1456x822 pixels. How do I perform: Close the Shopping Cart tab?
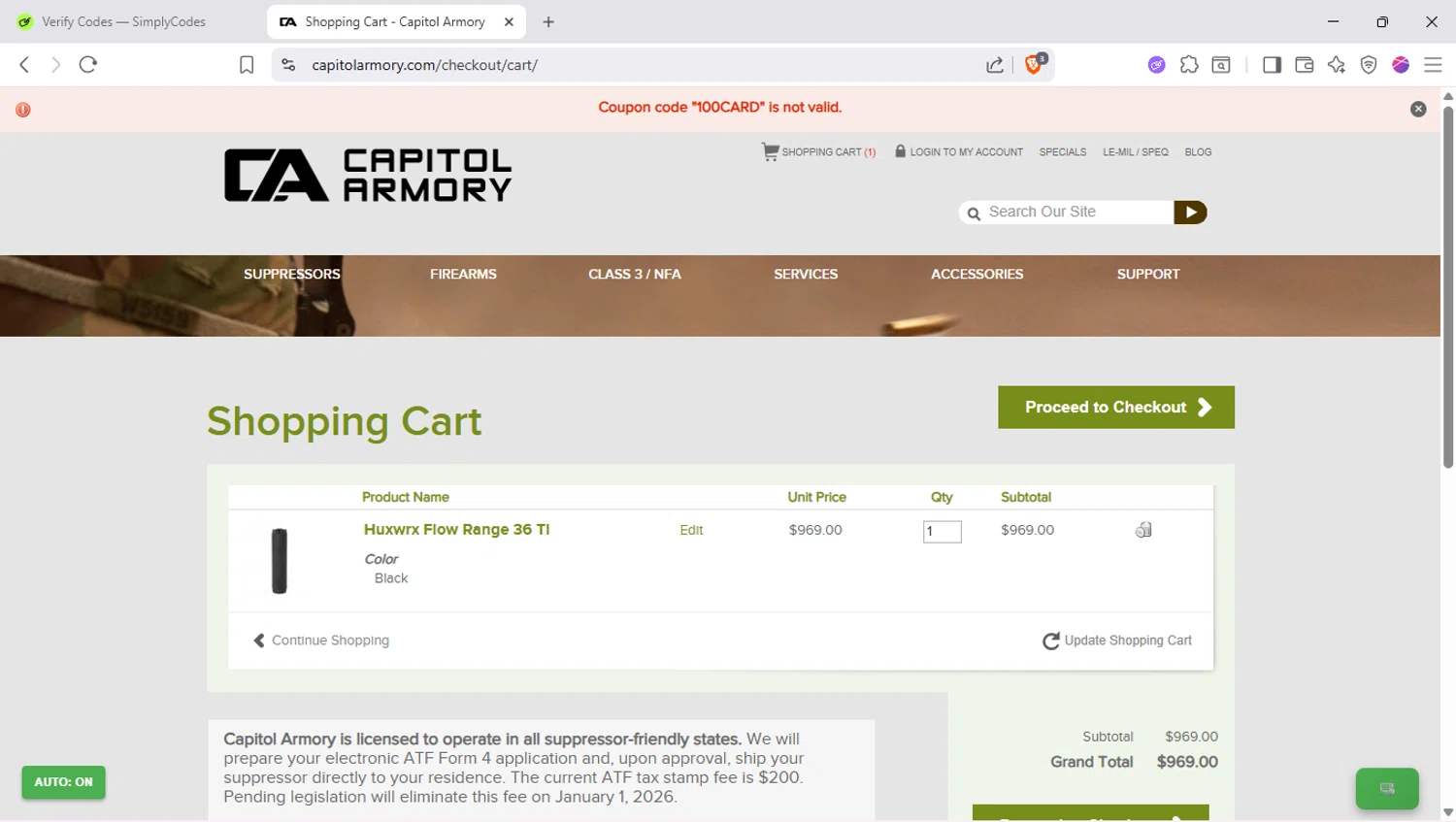509,21
